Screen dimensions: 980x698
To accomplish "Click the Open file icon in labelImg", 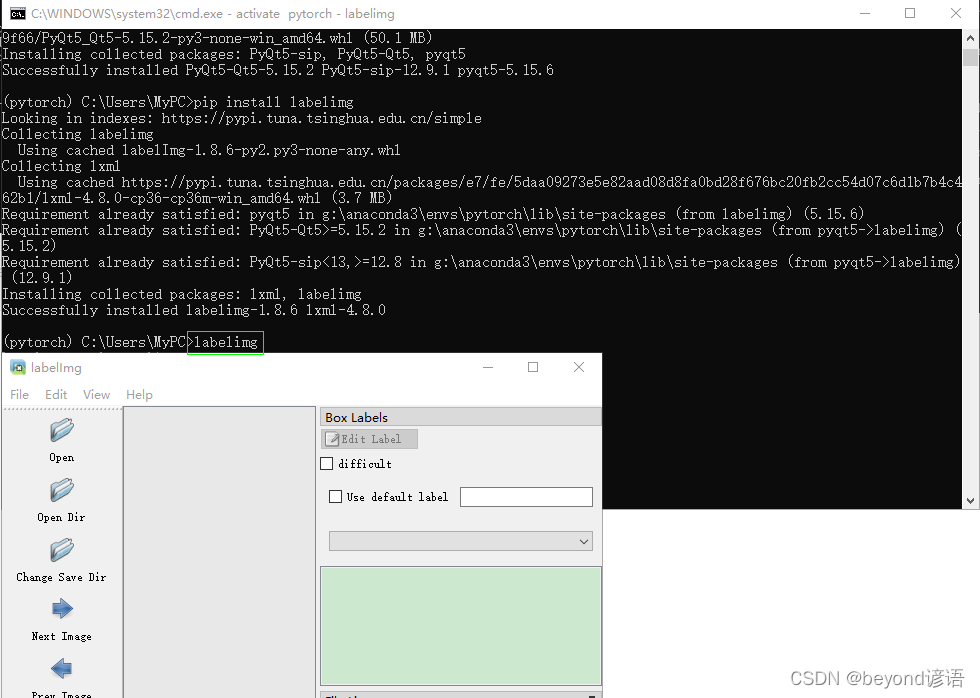I will (62, 430).
